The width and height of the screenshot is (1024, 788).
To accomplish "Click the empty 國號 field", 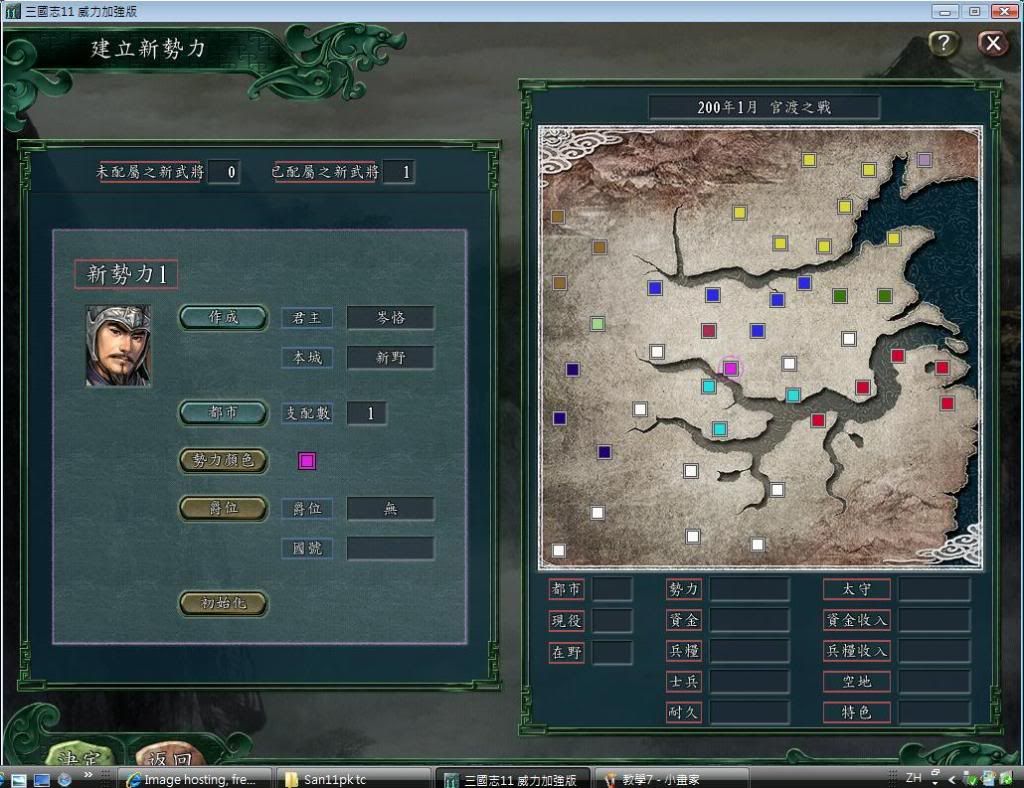I will pyautogui.click(x=391, y=548).
